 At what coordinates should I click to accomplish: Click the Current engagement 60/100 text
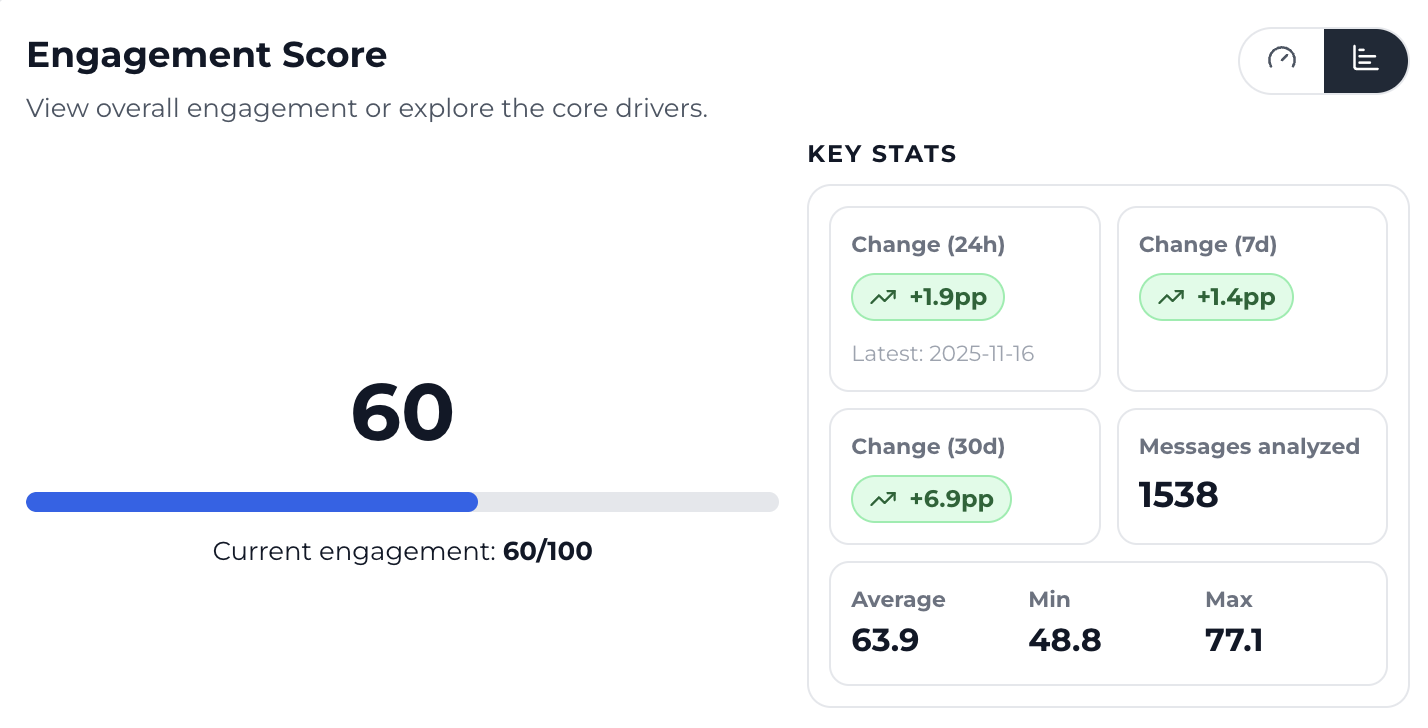(402, 551)
